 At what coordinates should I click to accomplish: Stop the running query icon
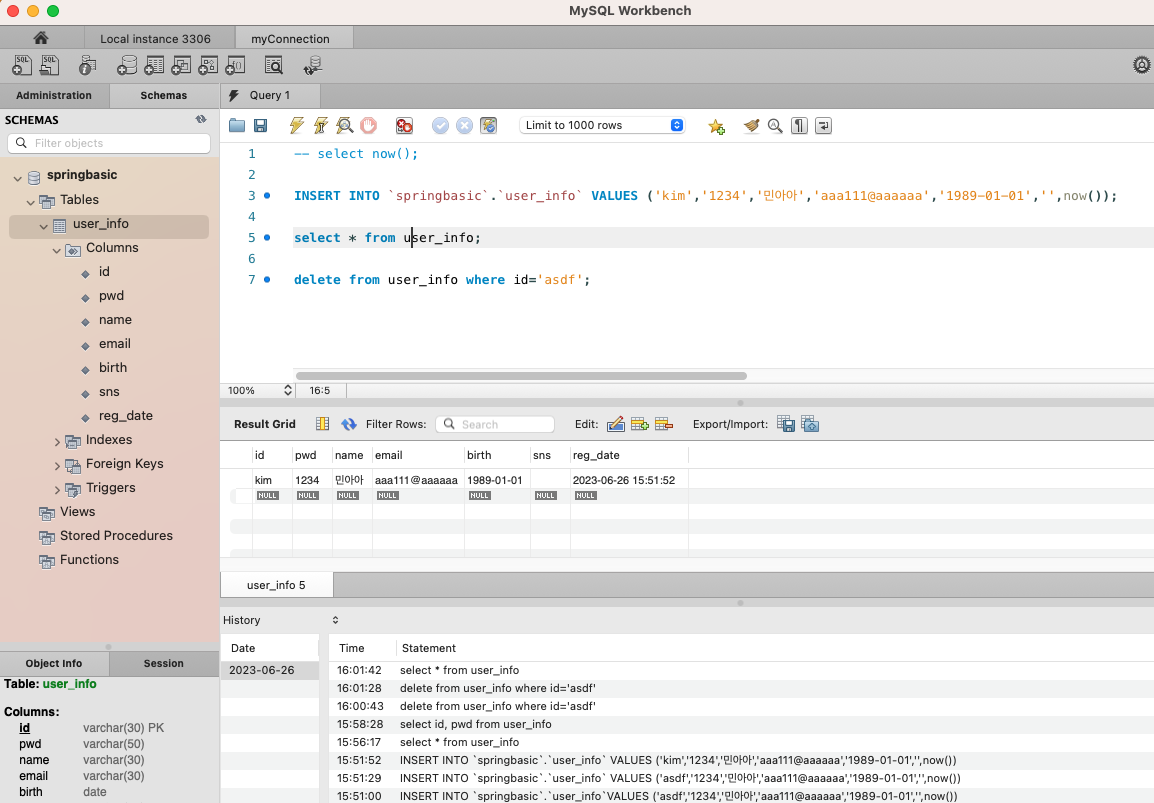coord(369,125)
